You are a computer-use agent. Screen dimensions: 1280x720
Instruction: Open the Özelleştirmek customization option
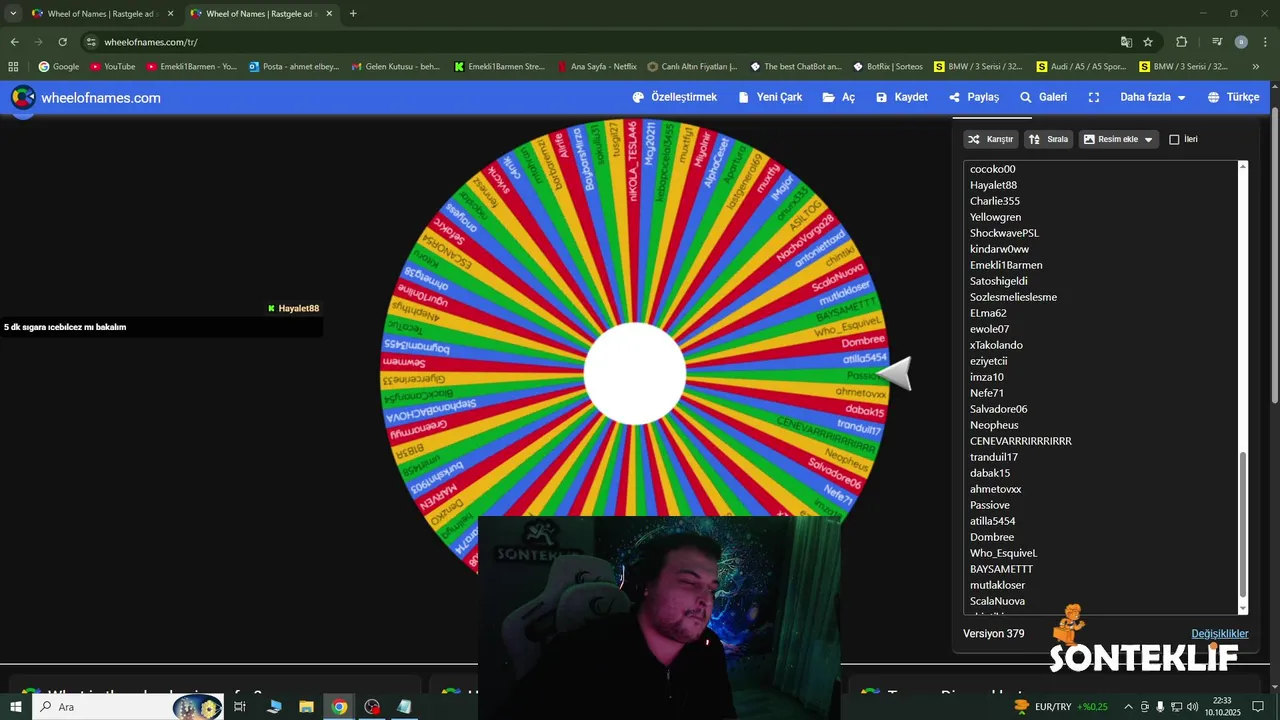[675, 97]
